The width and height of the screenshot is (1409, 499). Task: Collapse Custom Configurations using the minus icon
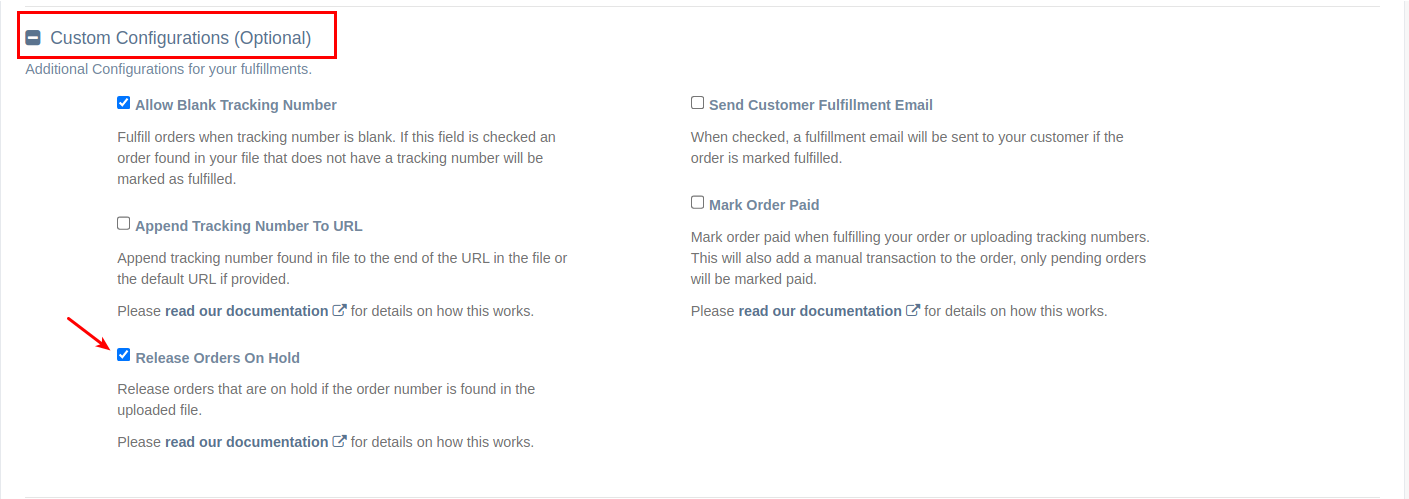33,38
